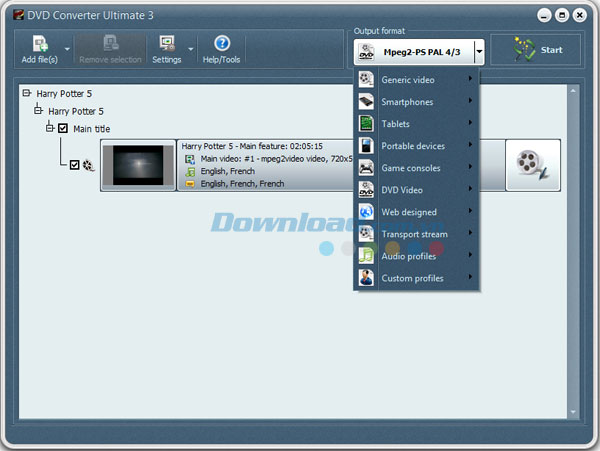Collapse the Harry Potter 5 root node
Screen dimensions: 600x451
tap(26, 94)
